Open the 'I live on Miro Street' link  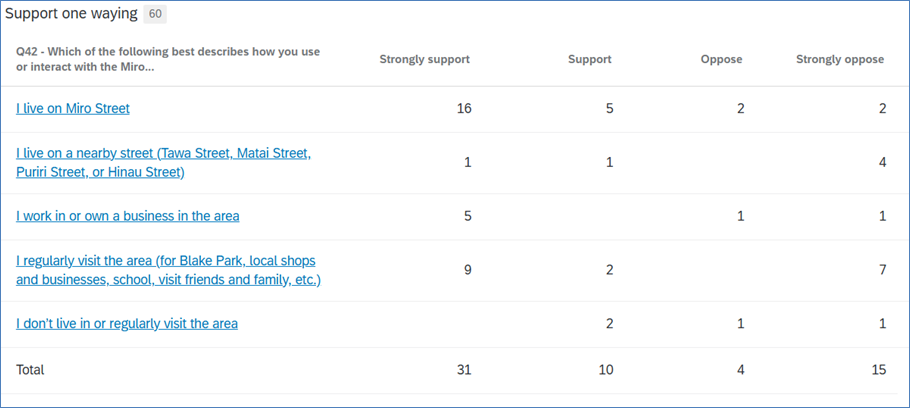click(73, 108)
